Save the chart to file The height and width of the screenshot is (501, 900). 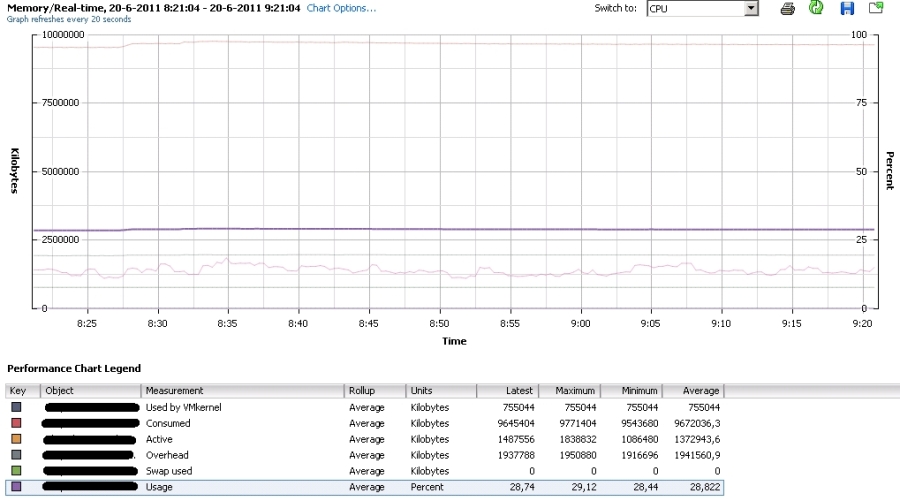pos(847,8)
